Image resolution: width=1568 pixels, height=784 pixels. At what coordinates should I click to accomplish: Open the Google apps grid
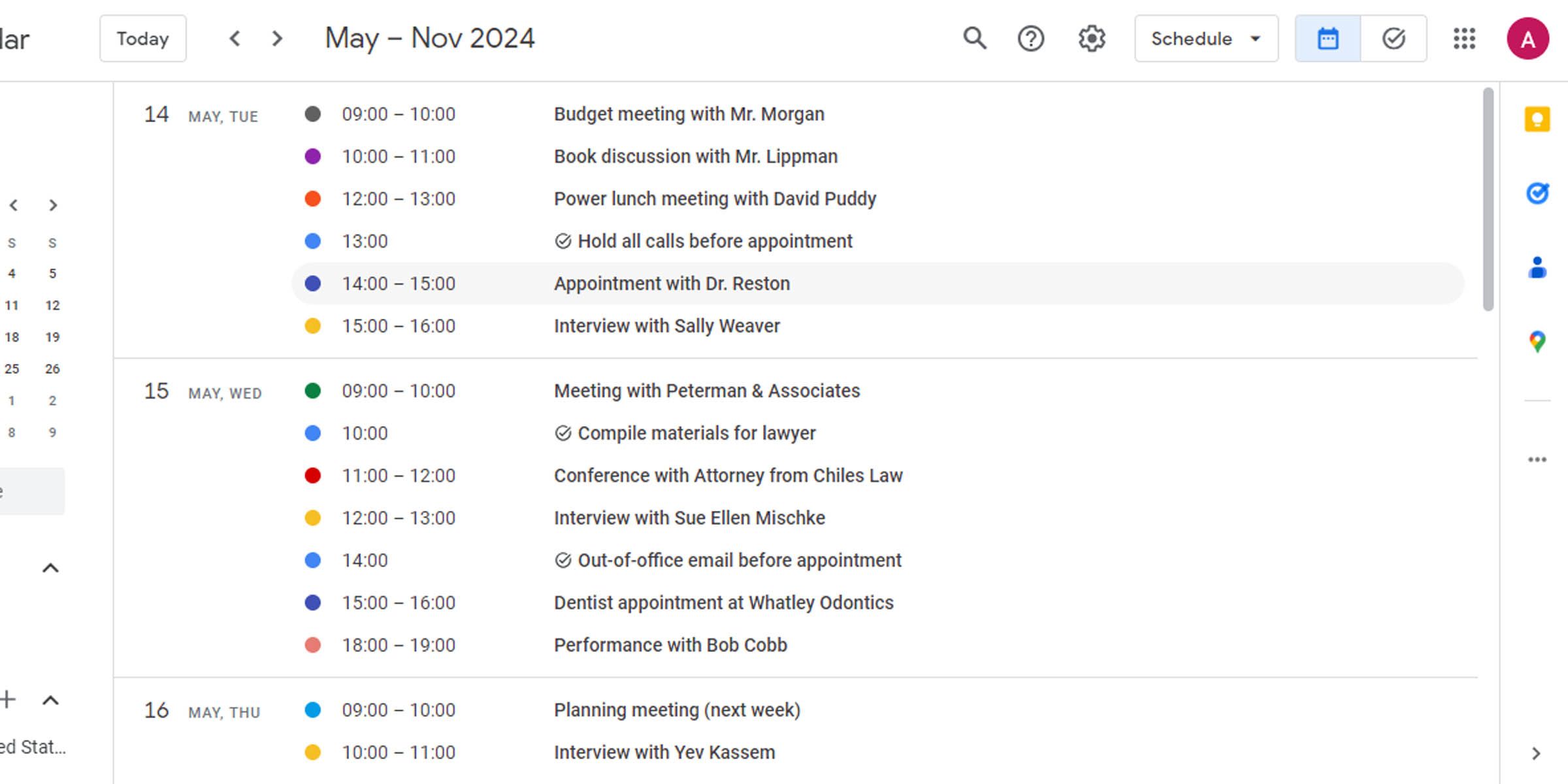[1465, 39]
